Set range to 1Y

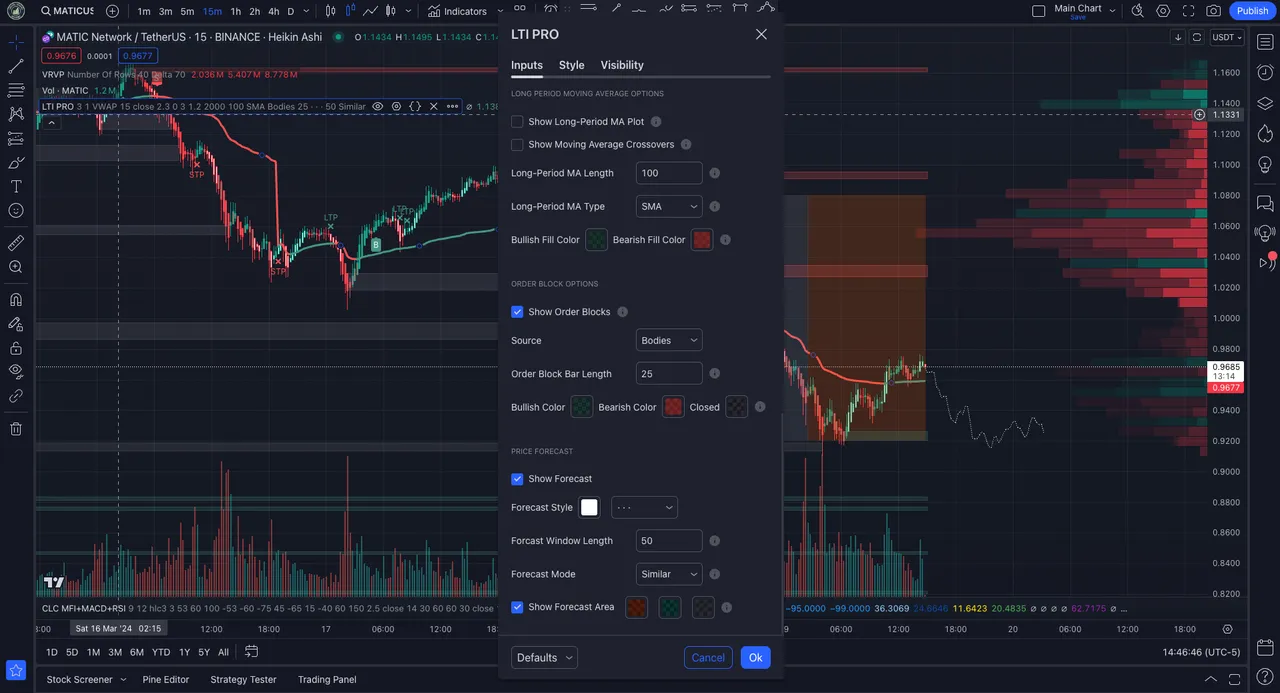click(x=184, y=652)
